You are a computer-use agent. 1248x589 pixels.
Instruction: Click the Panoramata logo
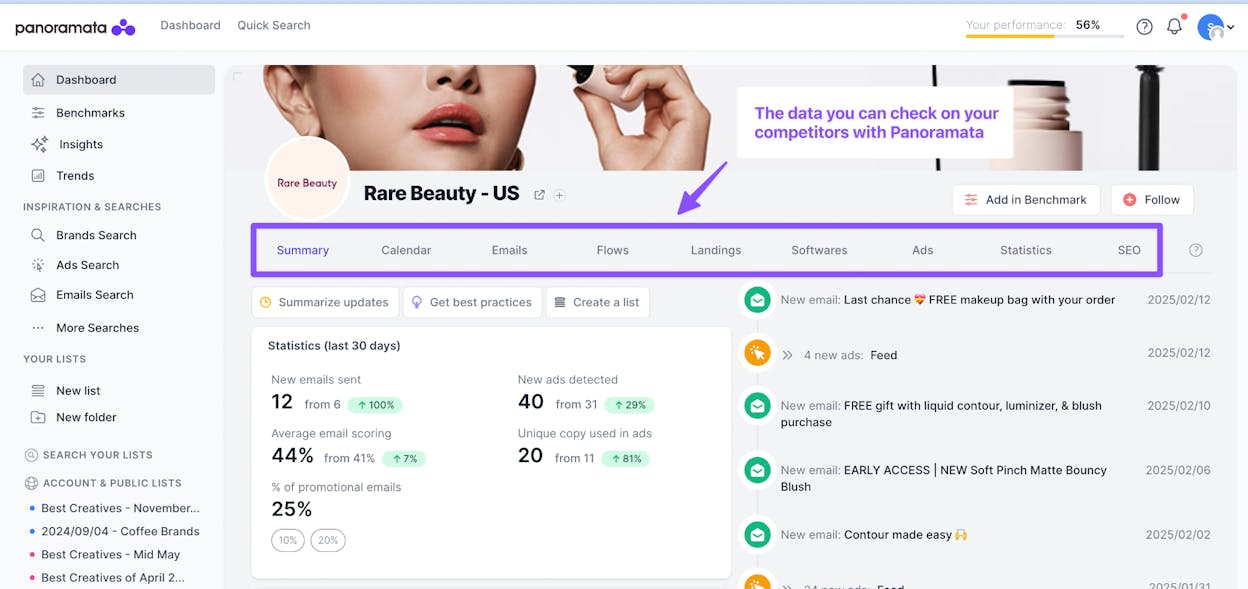[75, 27]
